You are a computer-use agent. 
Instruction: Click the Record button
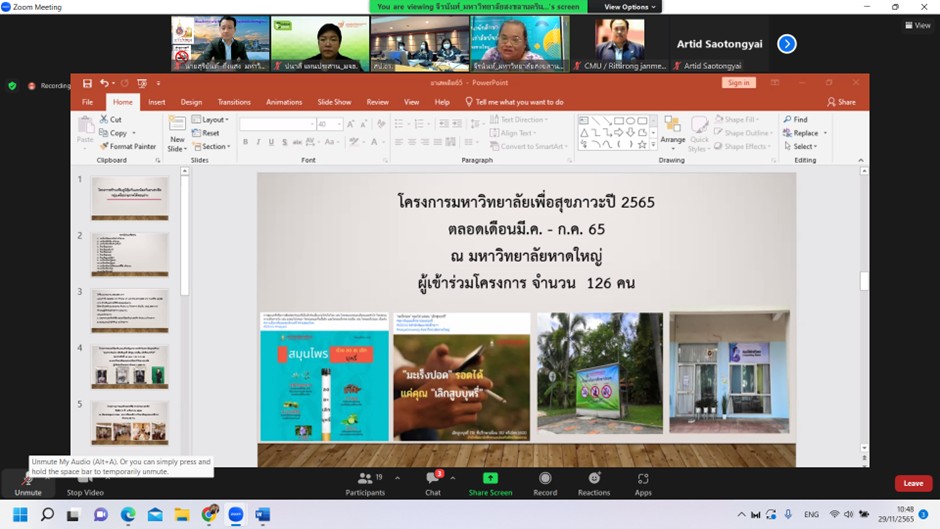[545, 484]
